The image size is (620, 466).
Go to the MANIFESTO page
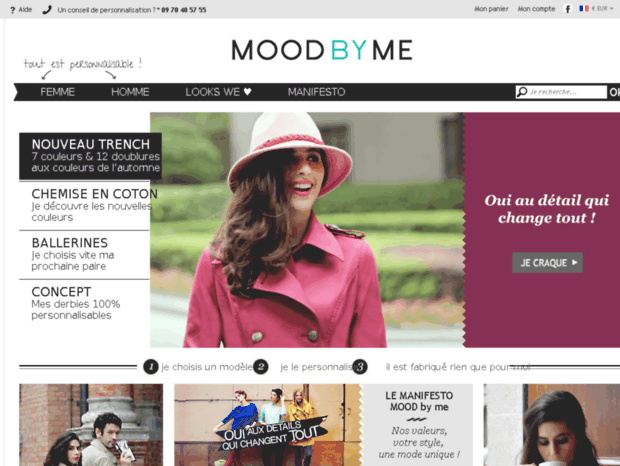click(x=316, y=92)
